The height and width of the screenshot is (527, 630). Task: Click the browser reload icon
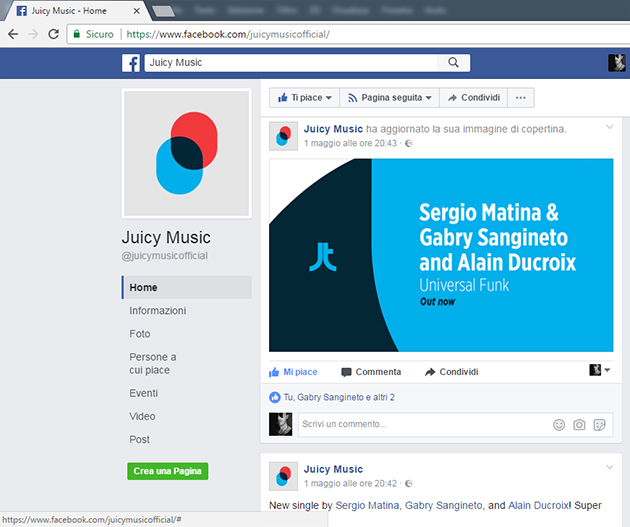tap(54, 33)
